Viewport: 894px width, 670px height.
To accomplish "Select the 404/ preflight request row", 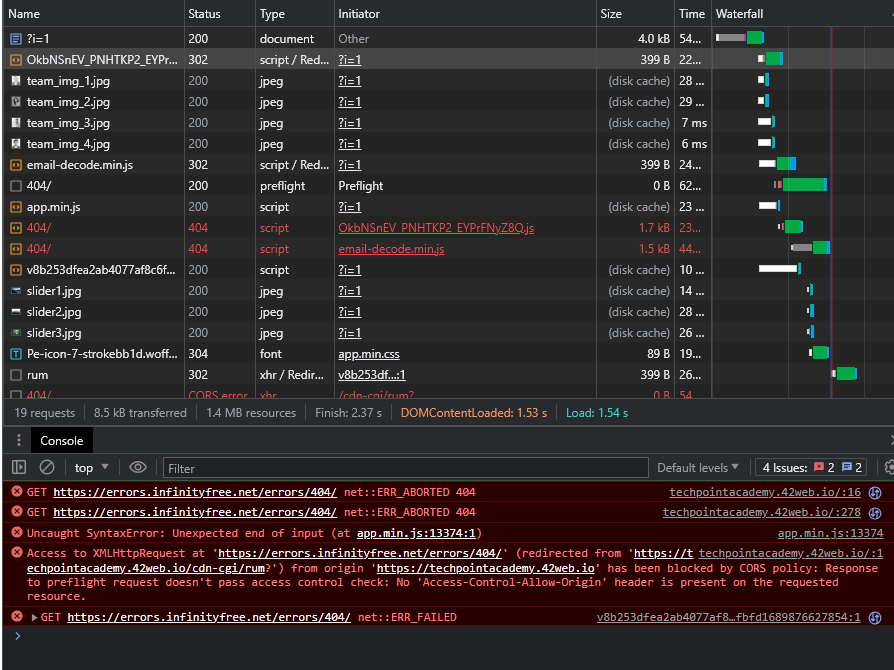I will point(357,186).
